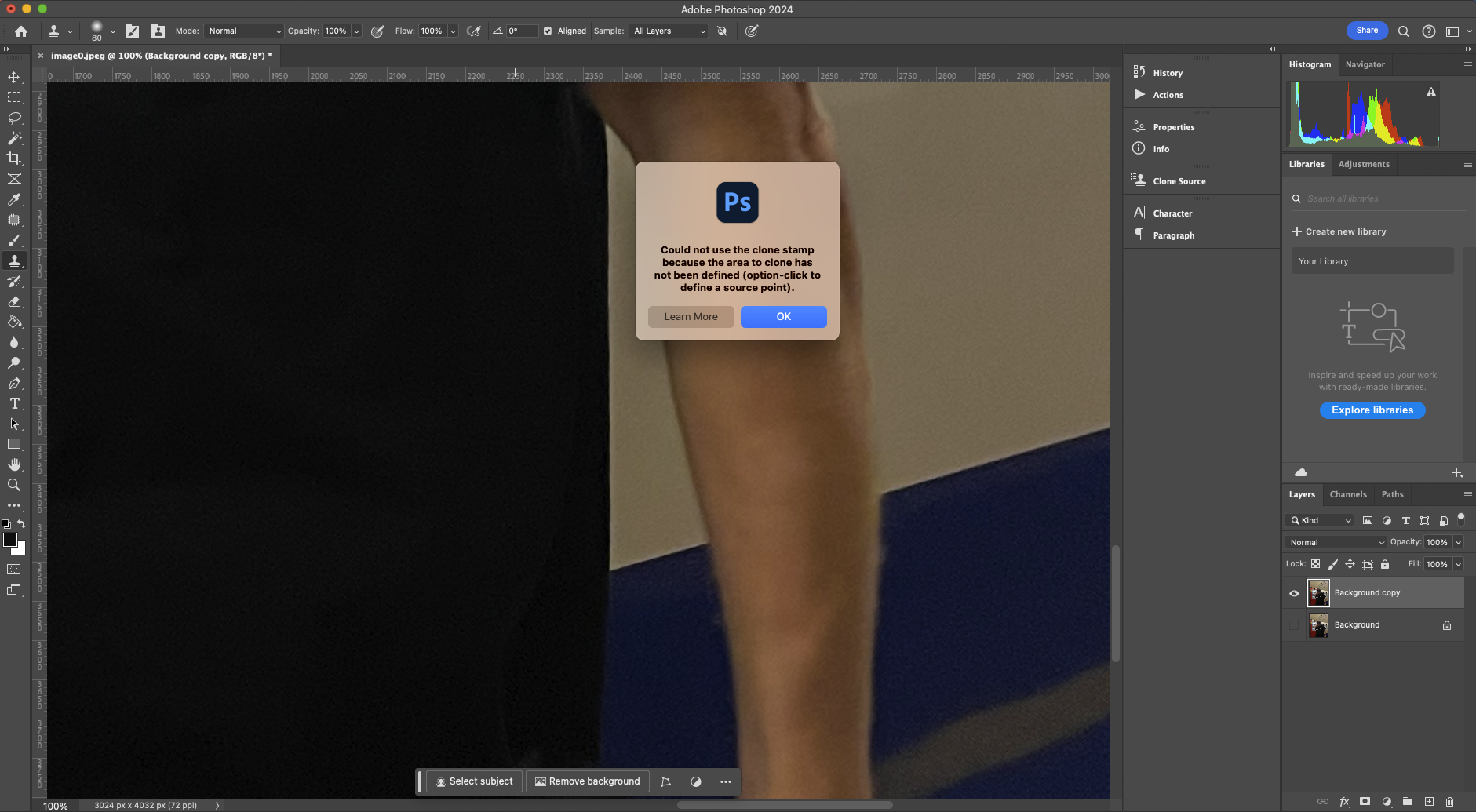Select the Lasso tool
Image resolution: width=1476 pixels, height=812 pixels.
point(14,118)
